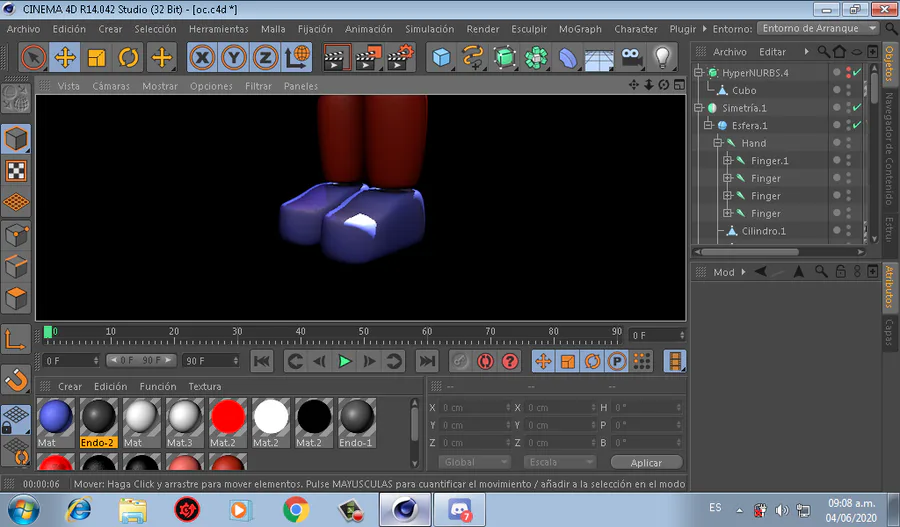
Task: Toggle Cilindro.1 visibility dots
Action: [x=848, y=231]
